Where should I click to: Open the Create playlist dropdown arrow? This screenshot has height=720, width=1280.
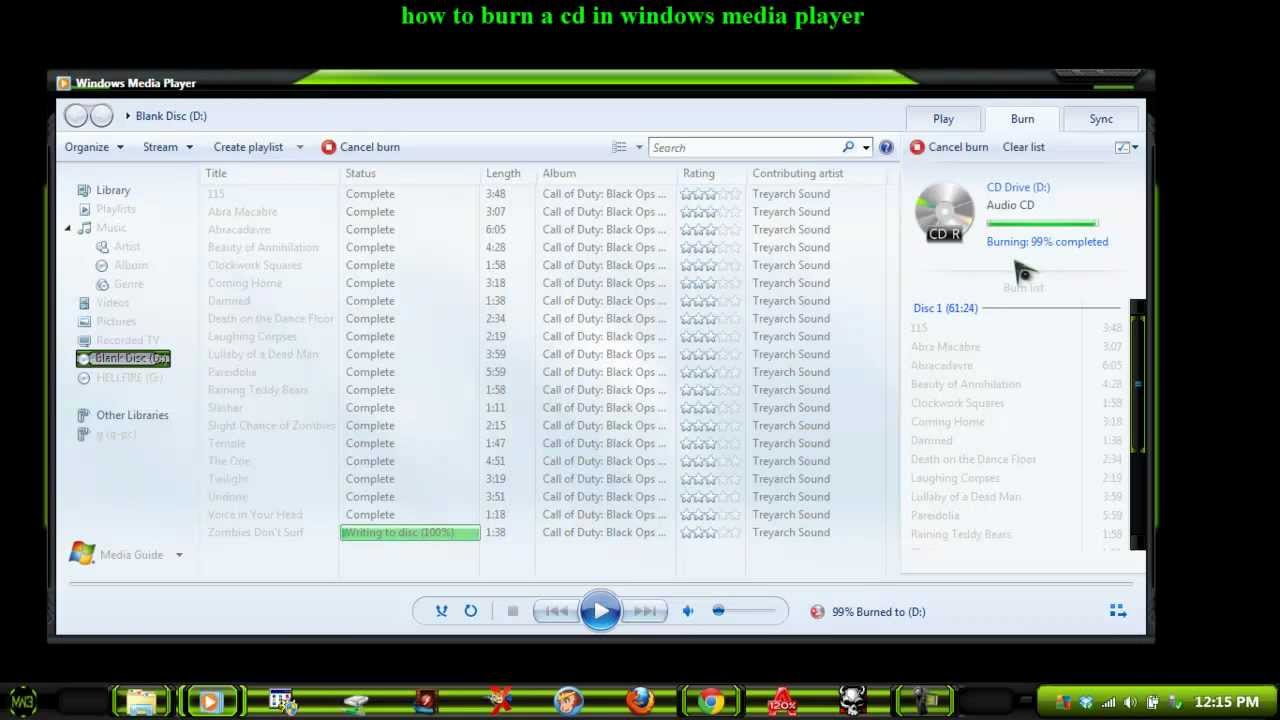click(299, 147)
